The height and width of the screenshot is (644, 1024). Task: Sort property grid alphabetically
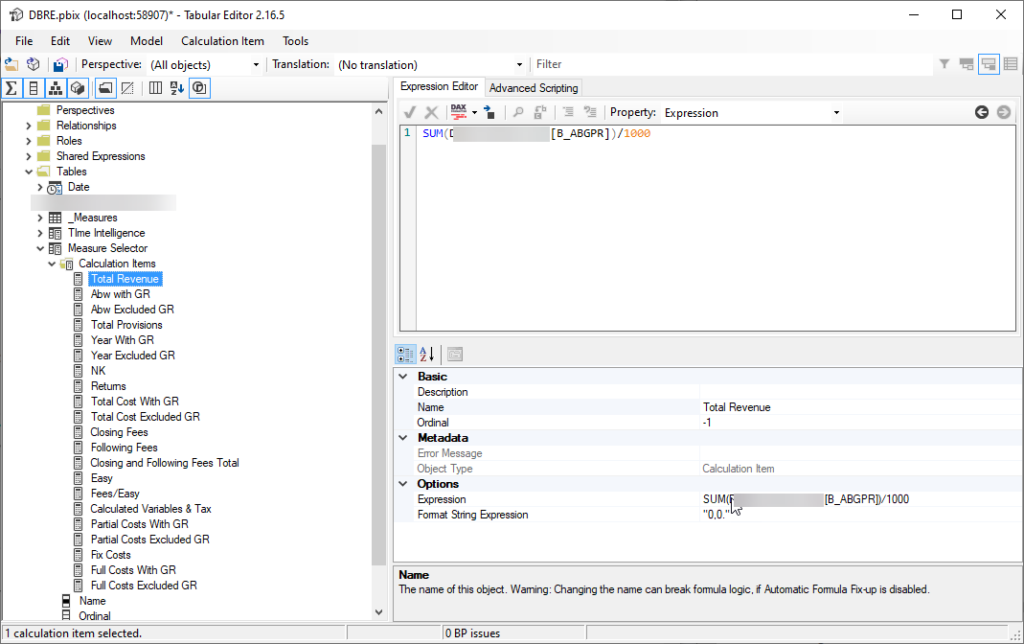[427, 355]
